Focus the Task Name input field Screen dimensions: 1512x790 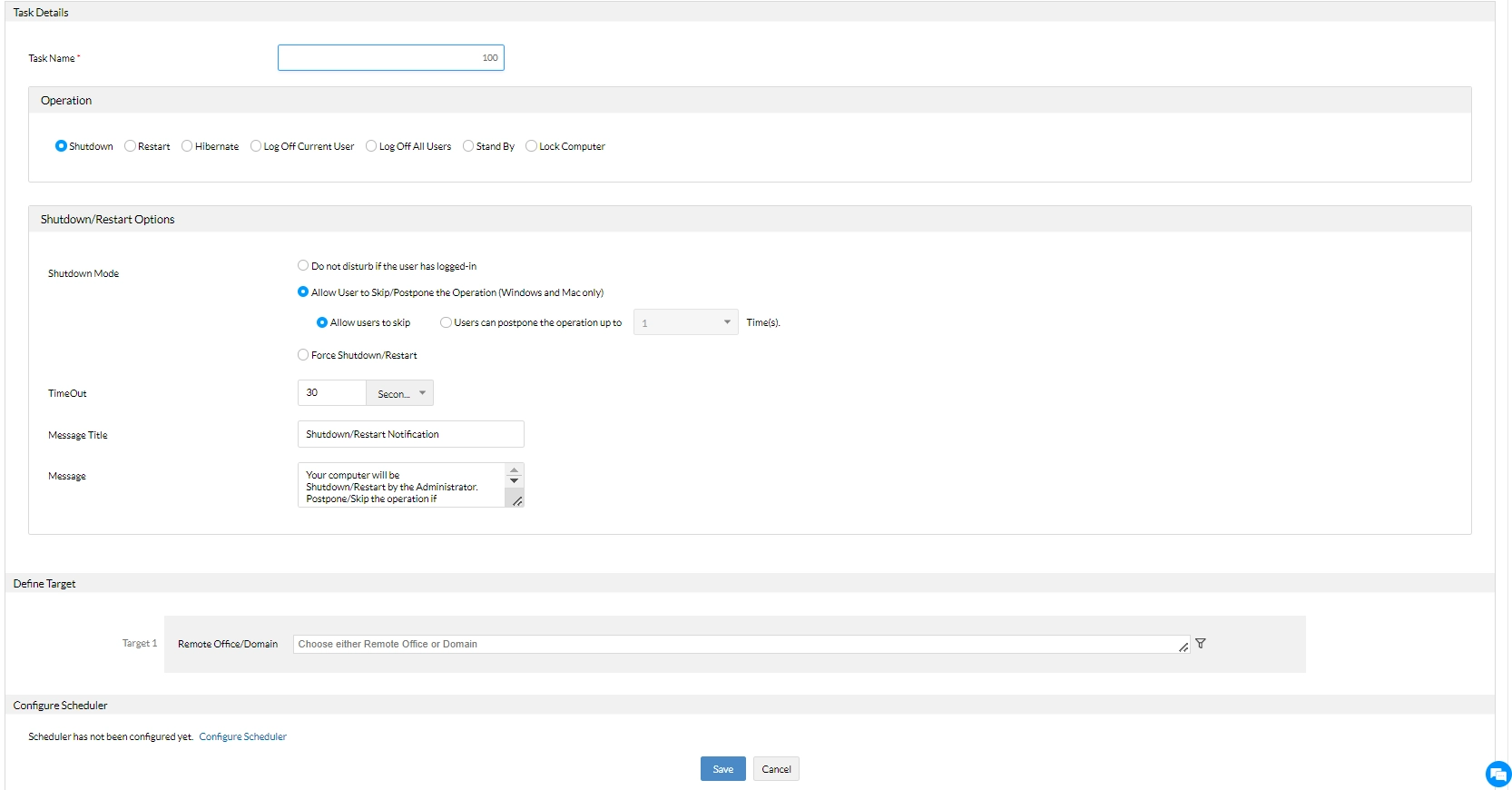coord(391,58)
